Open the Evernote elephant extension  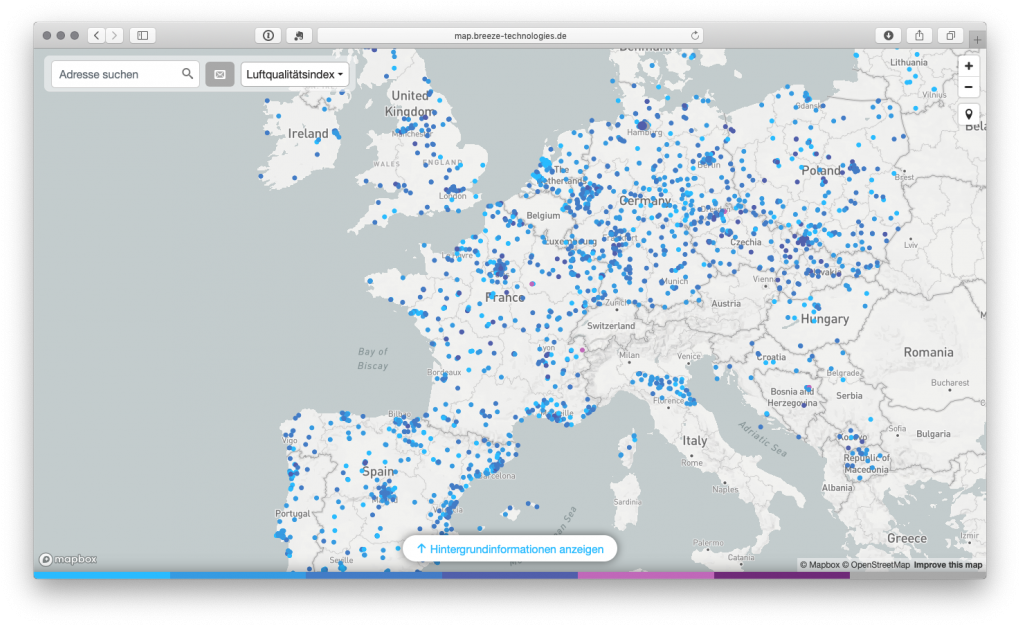click(x=299, y=35)
